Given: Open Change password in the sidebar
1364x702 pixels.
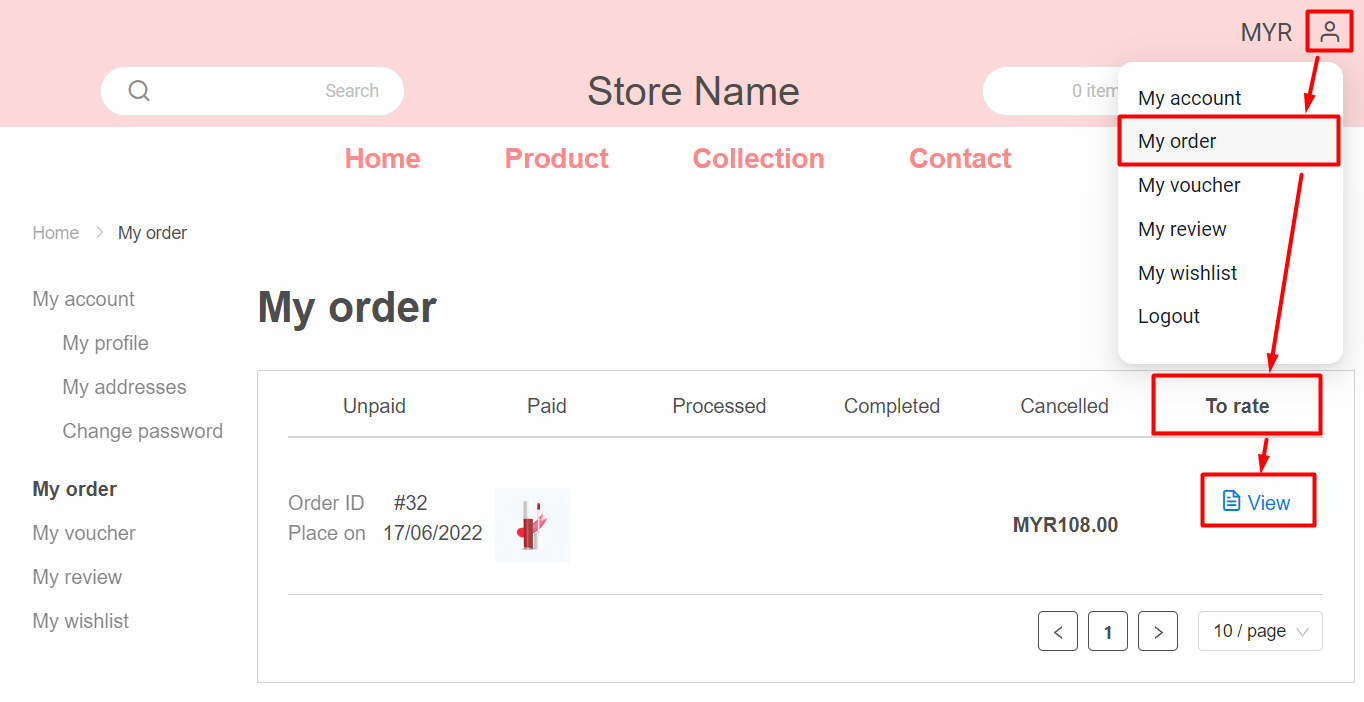Looking at the screenshot, I should click(x=143, y=431).
